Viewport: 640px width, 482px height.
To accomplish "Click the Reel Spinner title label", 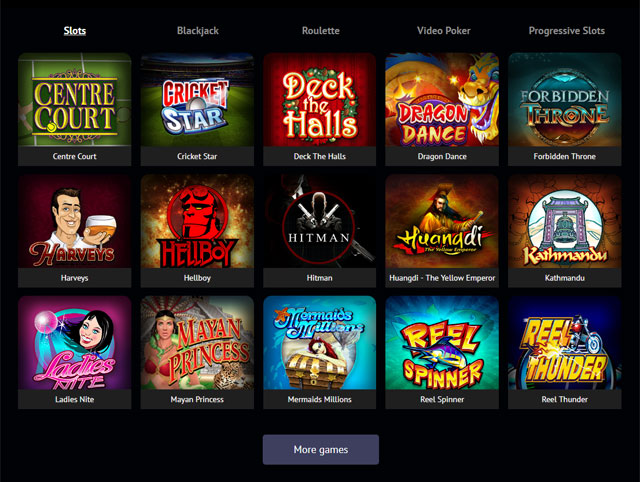I will coord(442,400).
